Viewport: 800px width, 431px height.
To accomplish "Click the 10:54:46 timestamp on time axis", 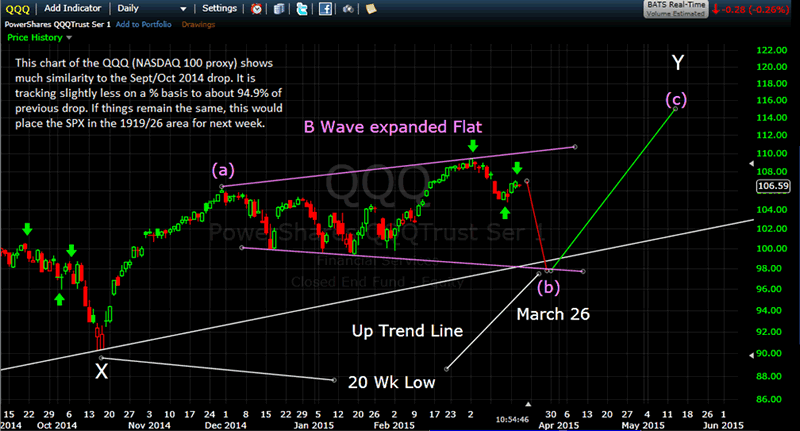I will [512, 419].
